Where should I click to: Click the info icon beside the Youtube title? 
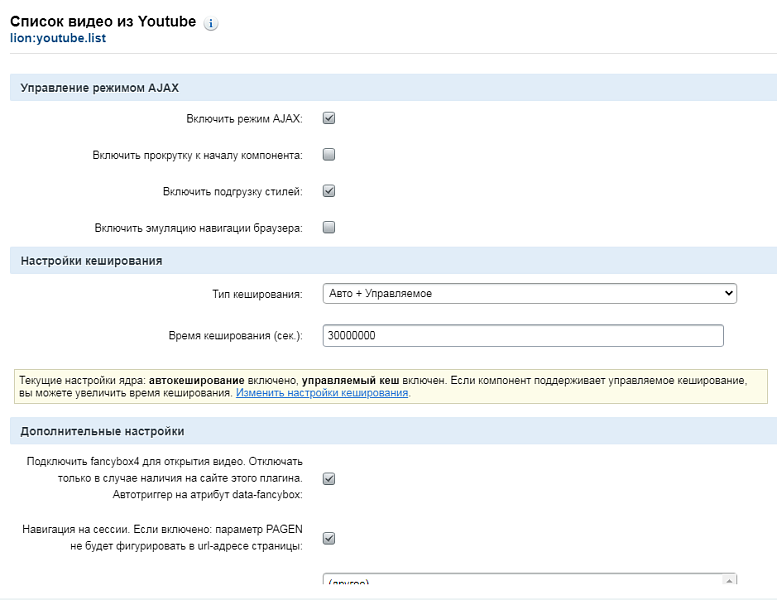211,23
